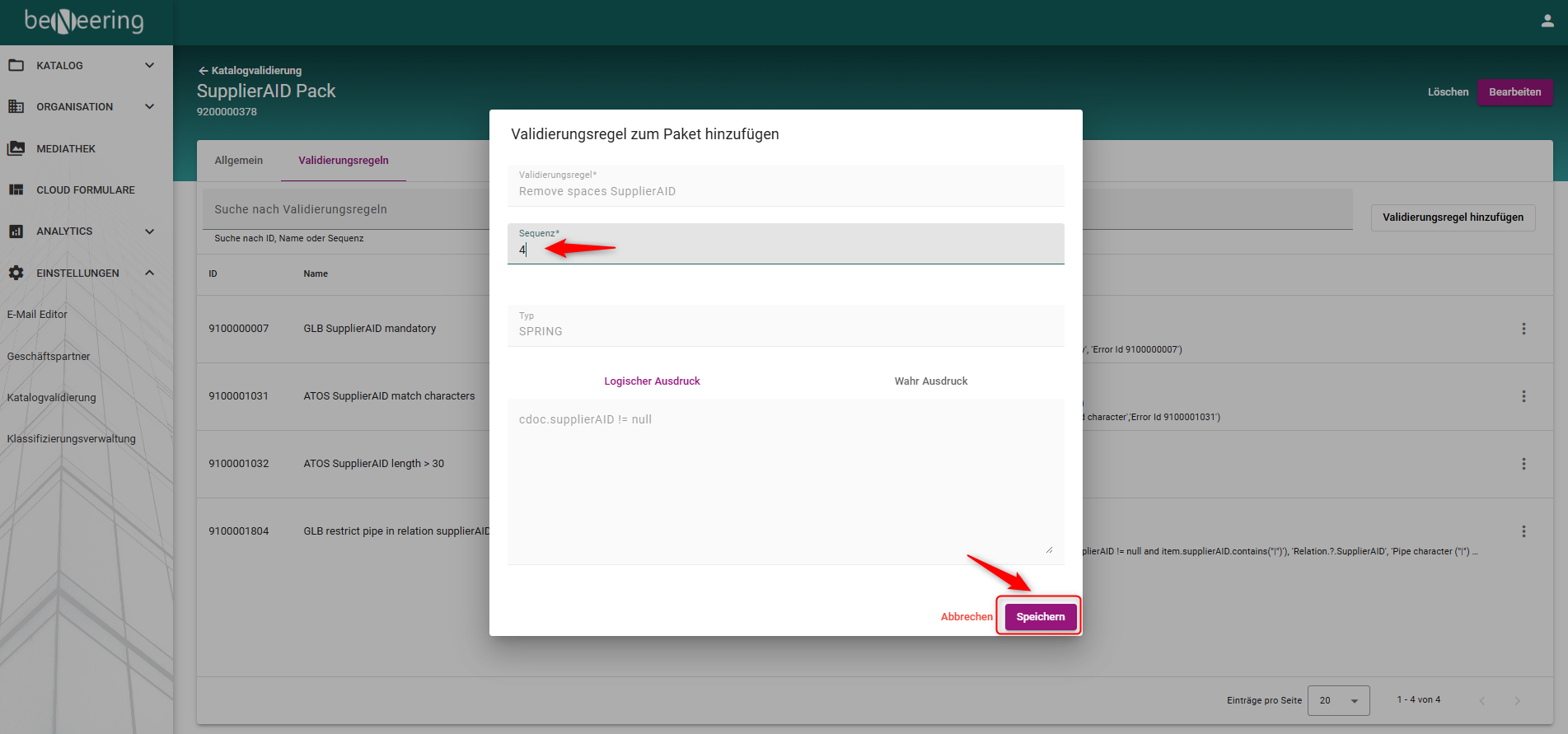
Task: Switch to Logischer Ausdruck tab
Action: [x=652, y=381]
